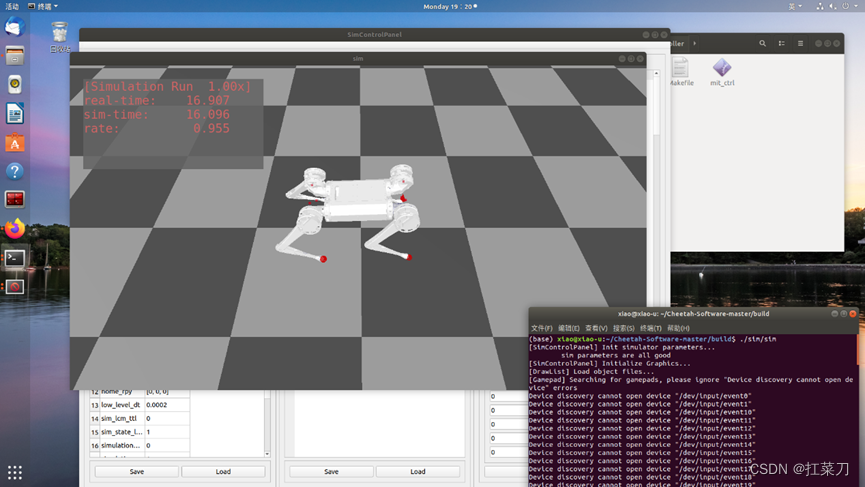Viewport: 865px width, 487px height.
Task: Toggle list view in the file manager
Action: point(782,44)
